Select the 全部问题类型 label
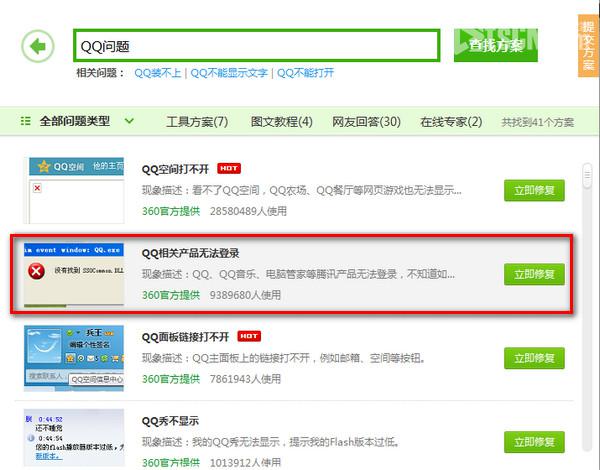600x470 pixels. tap(75, 121)
